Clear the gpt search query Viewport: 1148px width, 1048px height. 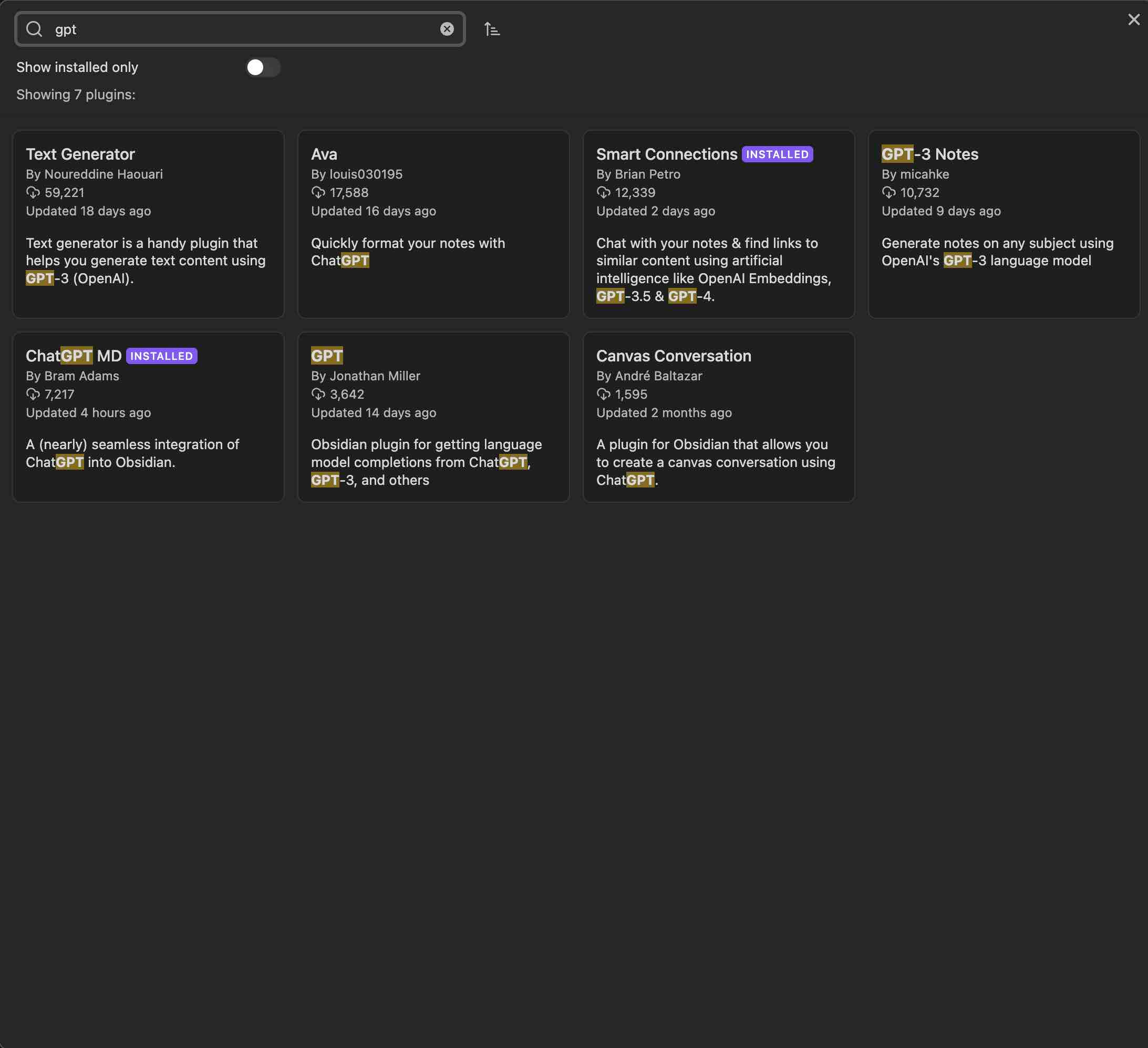coord(447,29)
